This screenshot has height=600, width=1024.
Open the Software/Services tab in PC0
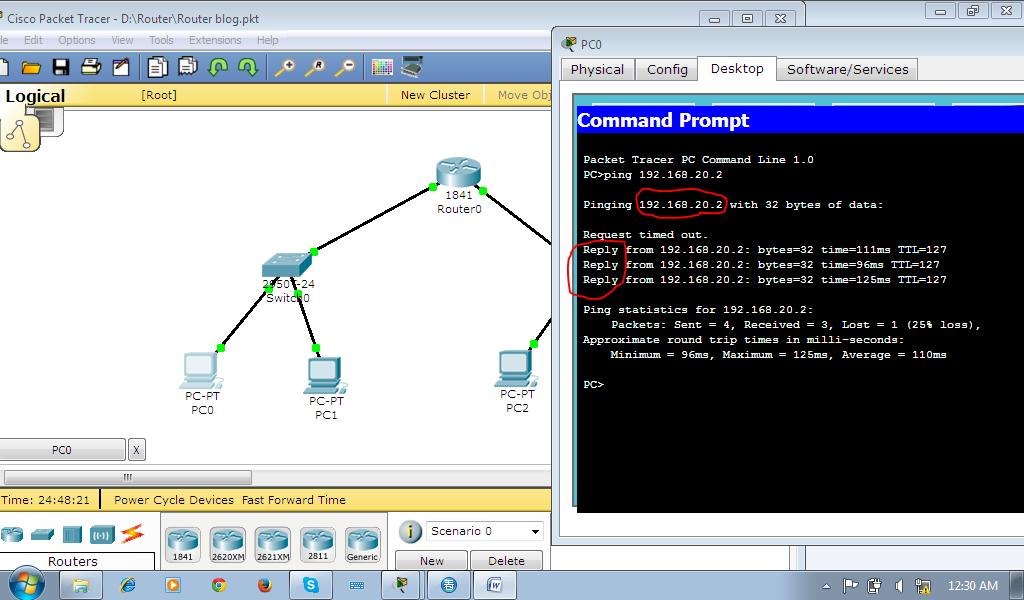[848, 70]
